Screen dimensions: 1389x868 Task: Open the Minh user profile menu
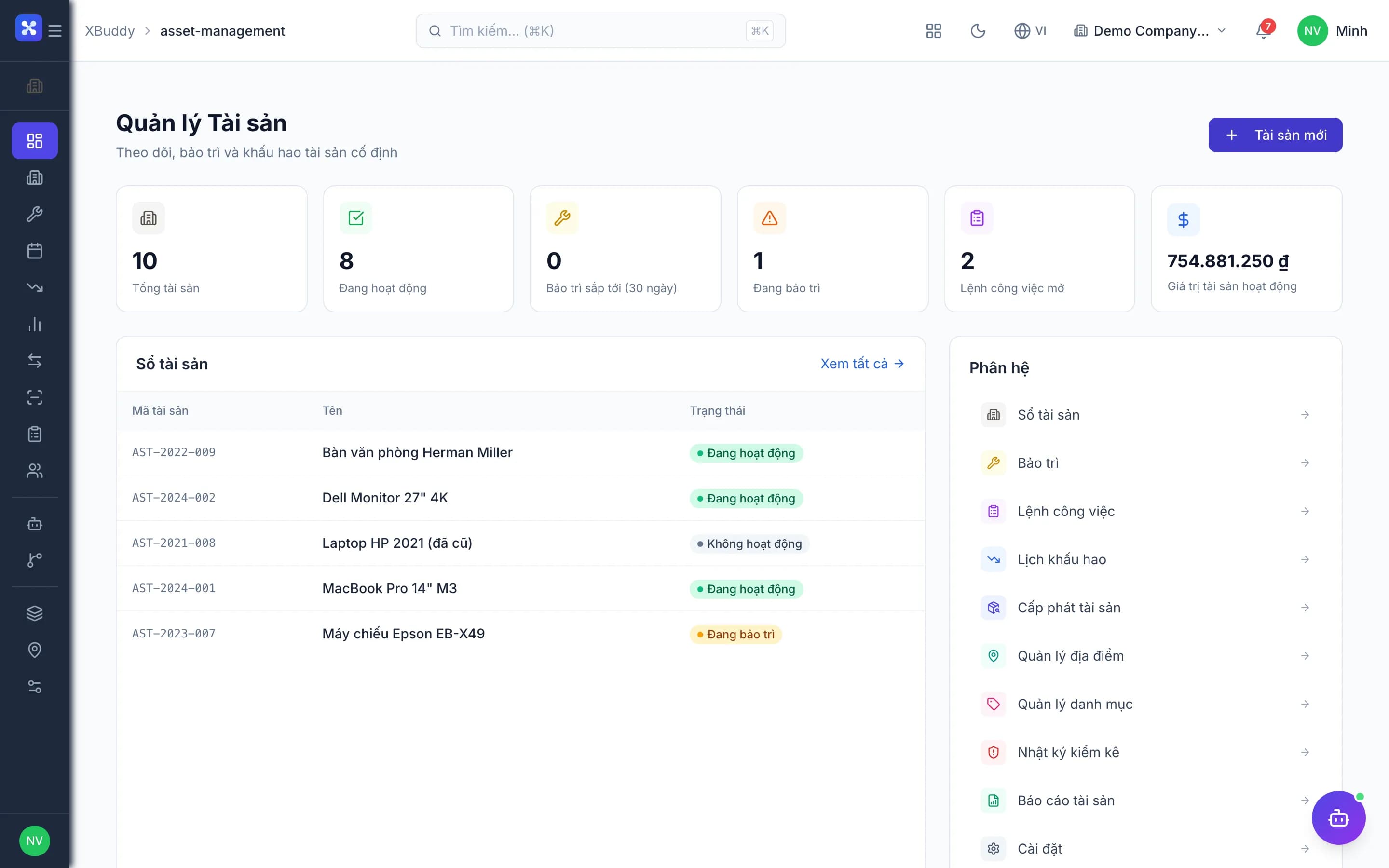(x=1332, y=31)
